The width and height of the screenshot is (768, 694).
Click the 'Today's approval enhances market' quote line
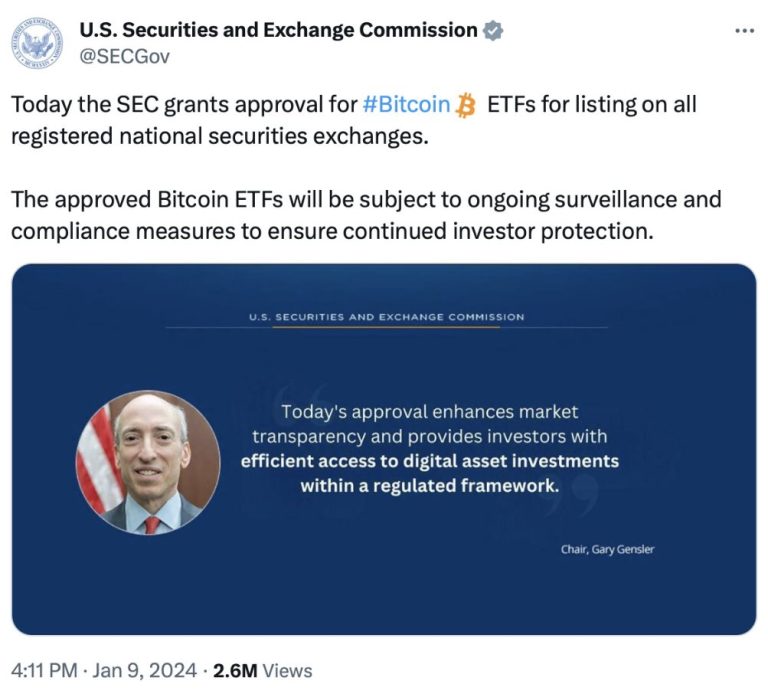pyautogui.click(x=430, y=412)
